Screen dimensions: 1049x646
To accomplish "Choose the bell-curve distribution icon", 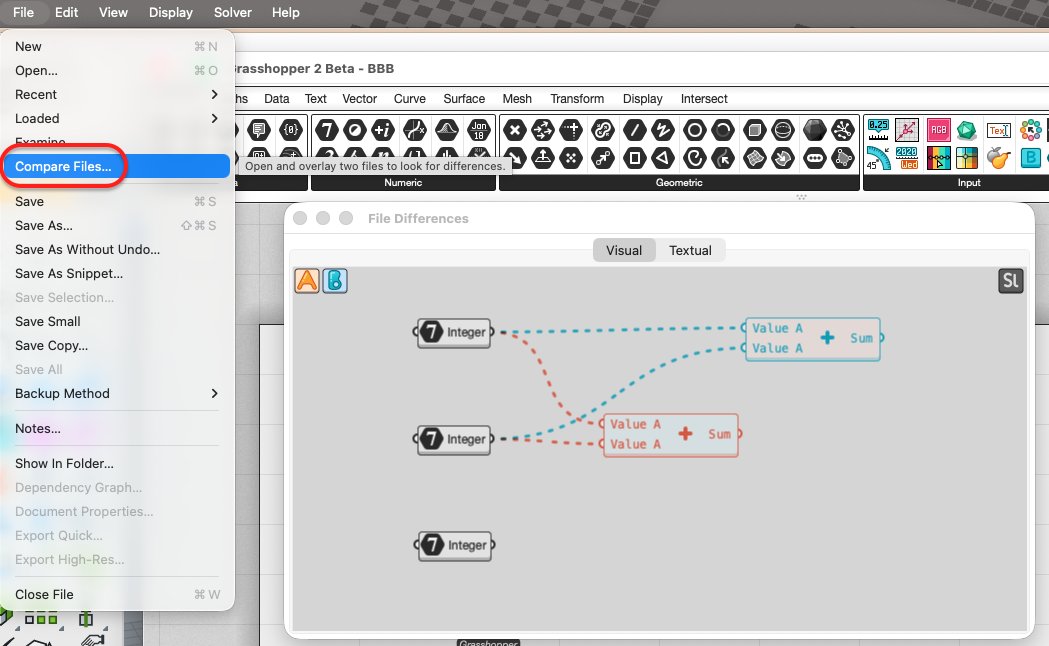I will tap(447, 130).
